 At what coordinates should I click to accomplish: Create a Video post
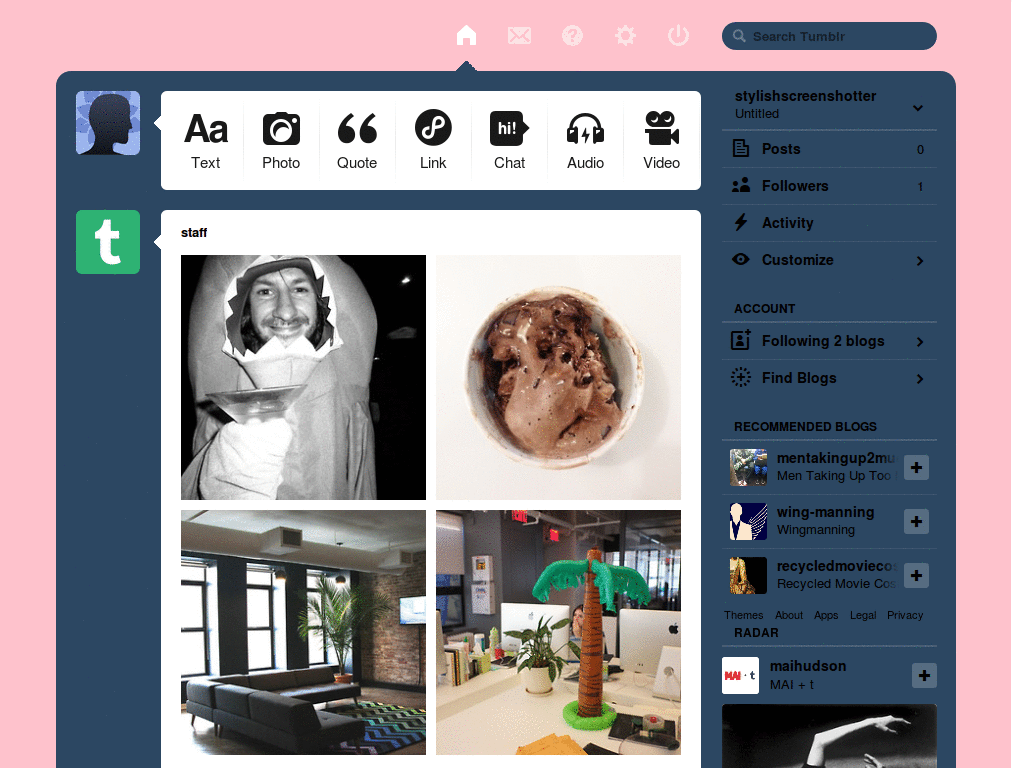(662, 140)
